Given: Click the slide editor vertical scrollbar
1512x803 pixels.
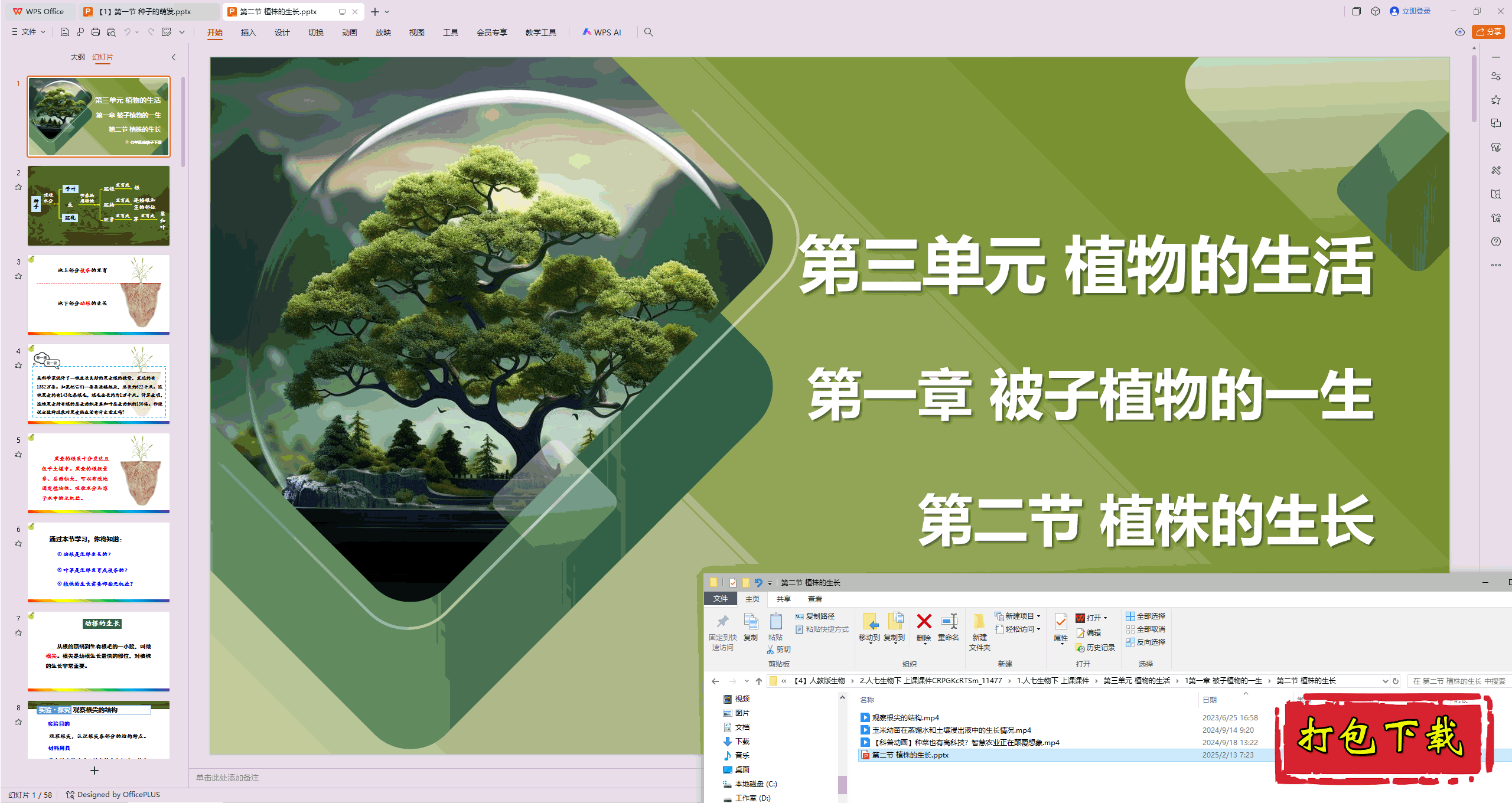Looking at the screenshot, I should pyautogui.click(x=1474, y=89).
